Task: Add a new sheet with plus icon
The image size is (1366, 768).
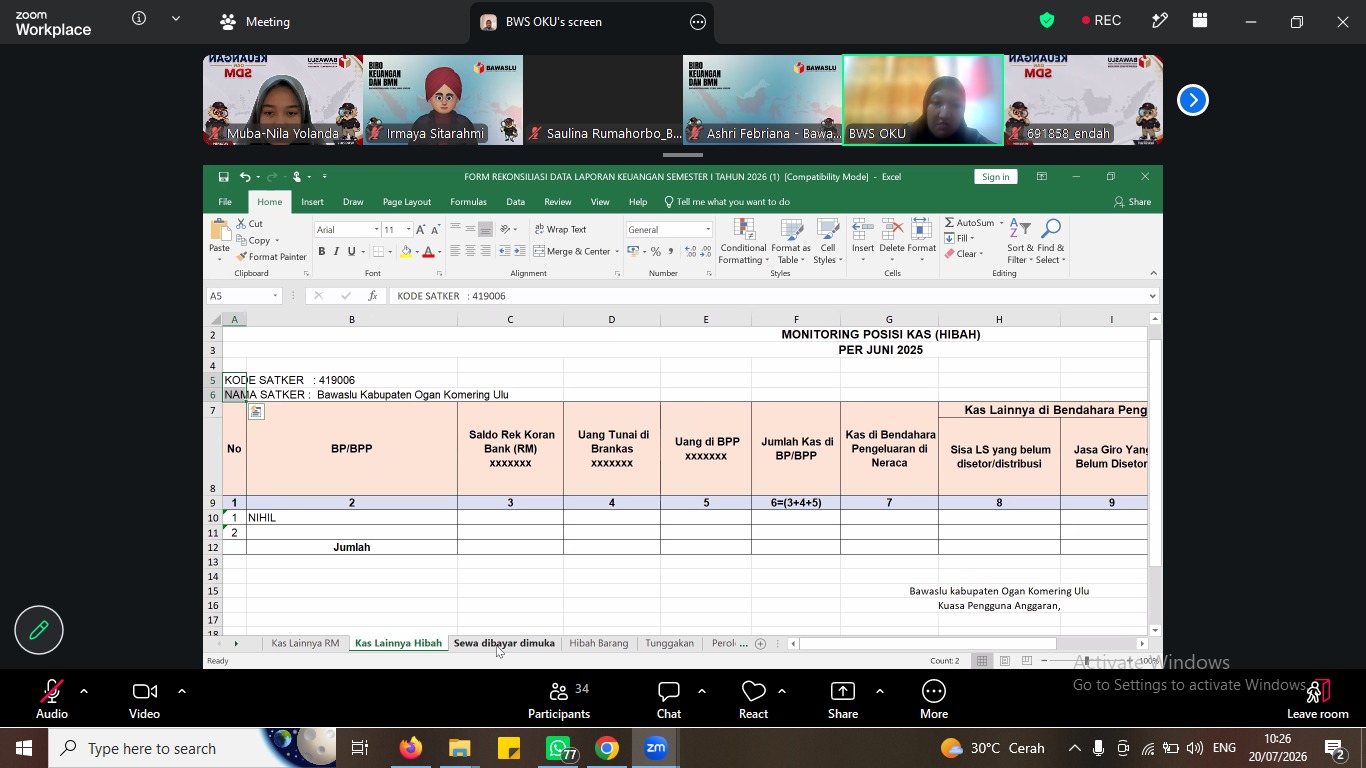Action: pyautogui.click(x=760, y=643)
